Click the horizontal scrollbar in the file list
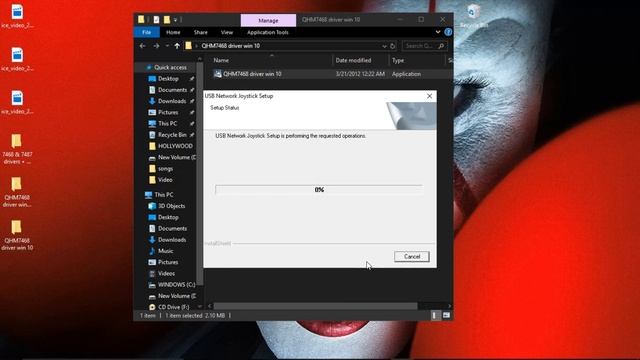The height and width of the screenshot is (360, 640). click(316, 306)
